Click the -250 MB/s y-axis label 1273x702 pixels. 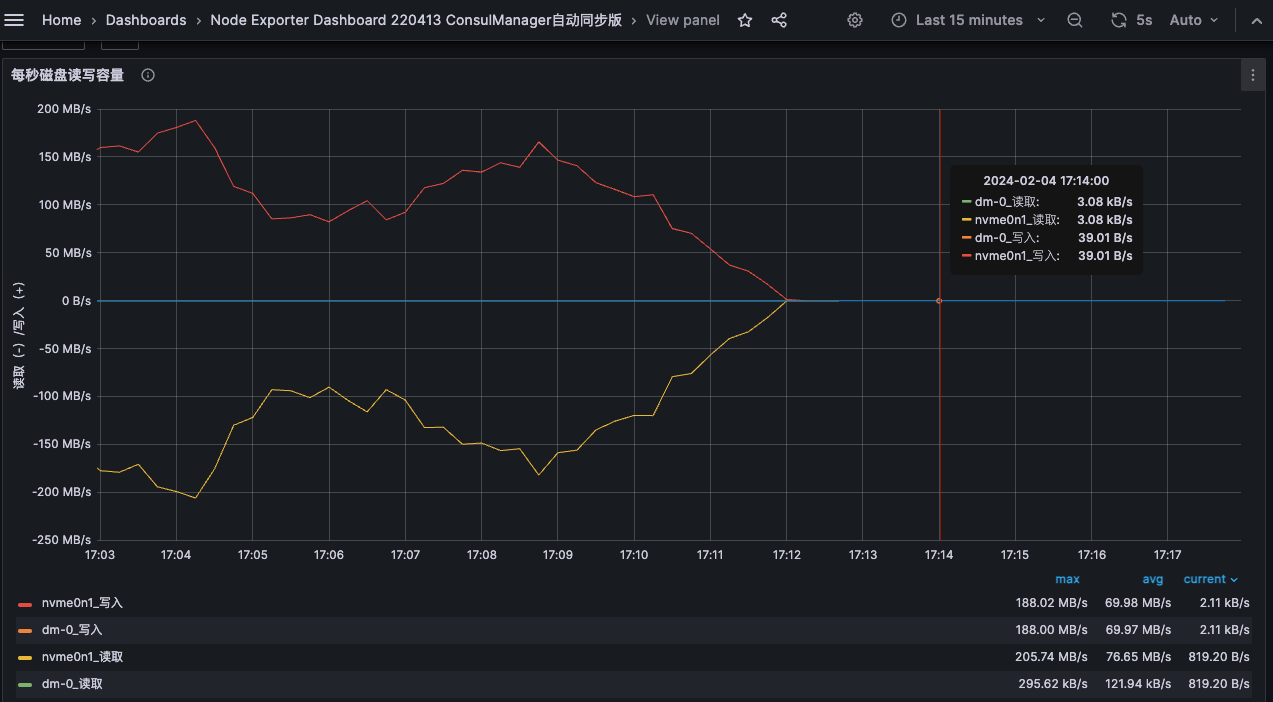60,540
